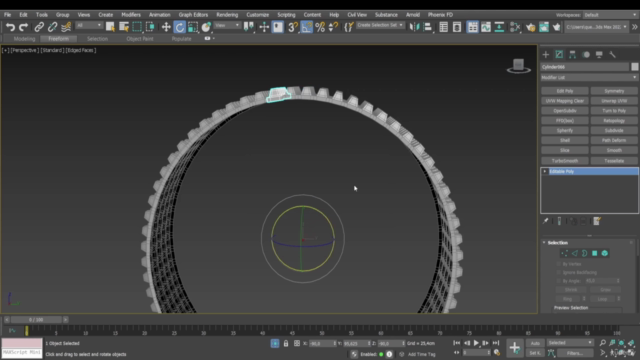Switch to the Modeling ribbon tab
The height and width of the screenshot is (360, 640).
(24, 39)
